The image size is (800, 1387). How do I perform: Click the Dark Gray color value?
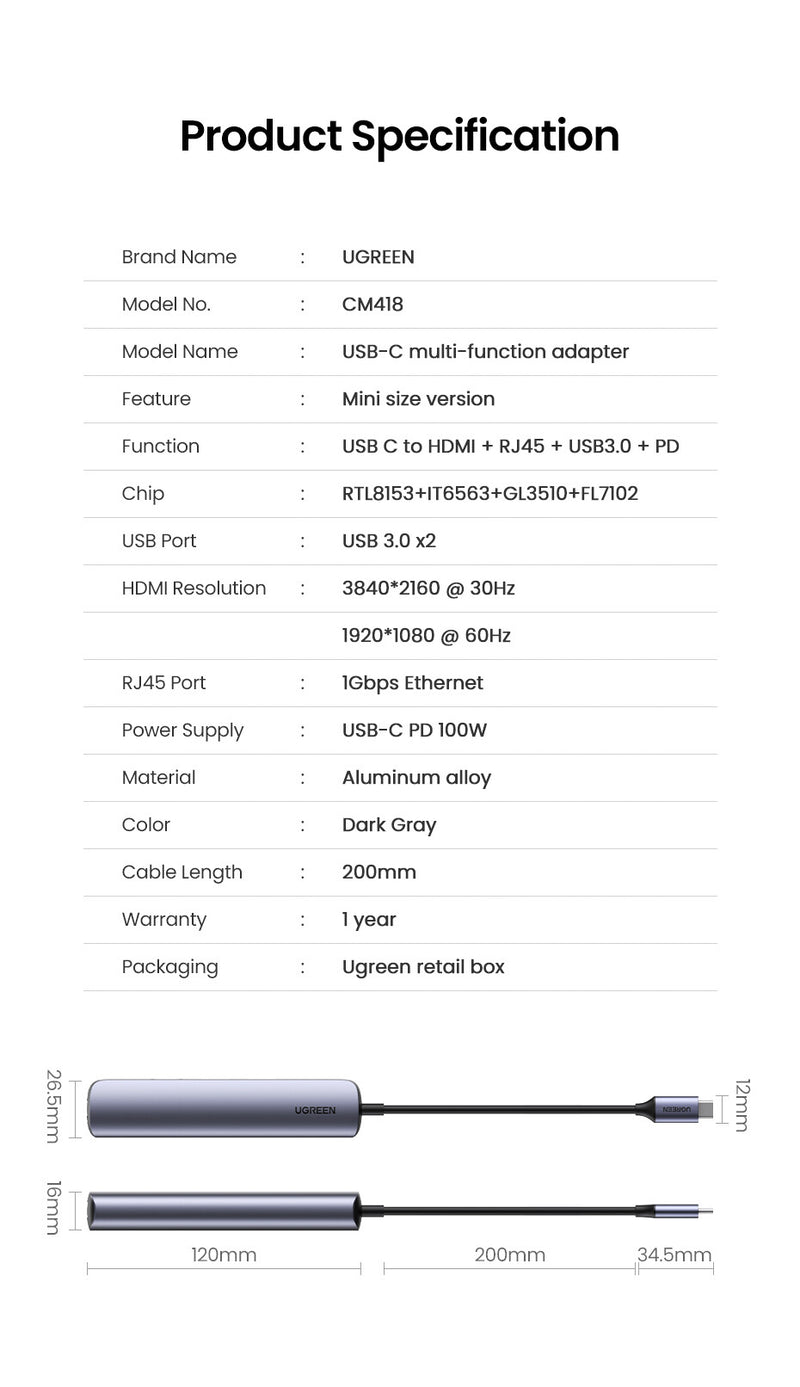389,825
